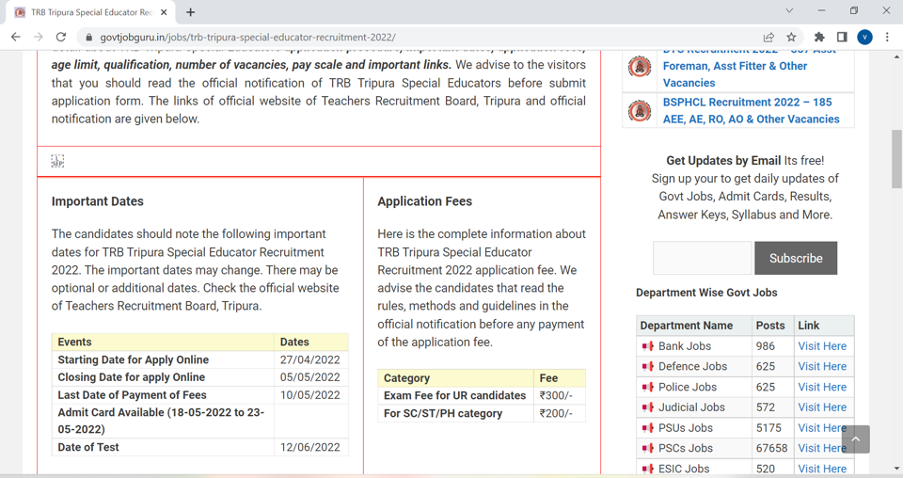Open the Extensions puzzle icon
904x478 pixels.
coord(820,37)
